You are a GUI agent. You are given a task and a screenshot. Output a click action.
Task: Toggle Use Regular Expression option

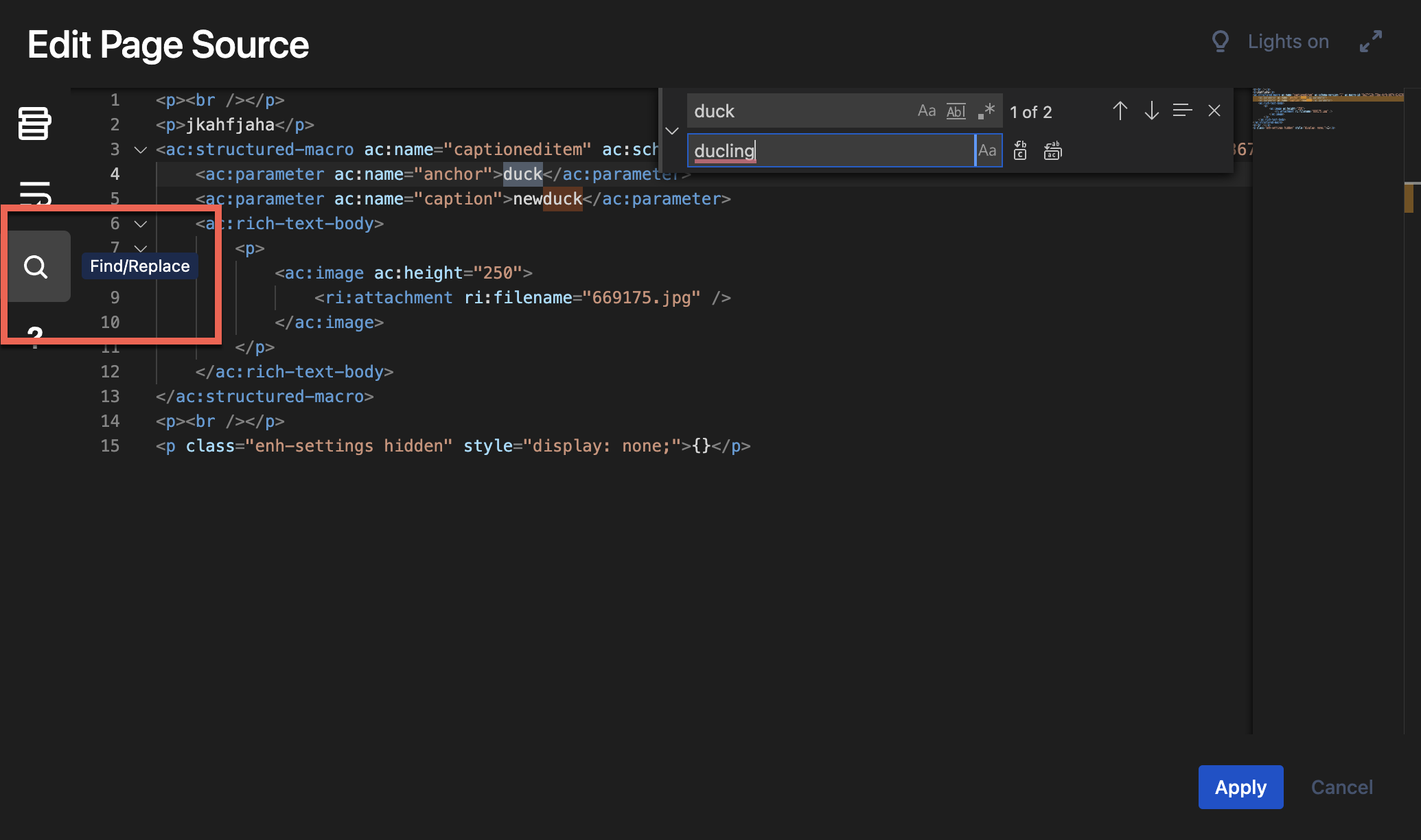[x=986, y=110]
